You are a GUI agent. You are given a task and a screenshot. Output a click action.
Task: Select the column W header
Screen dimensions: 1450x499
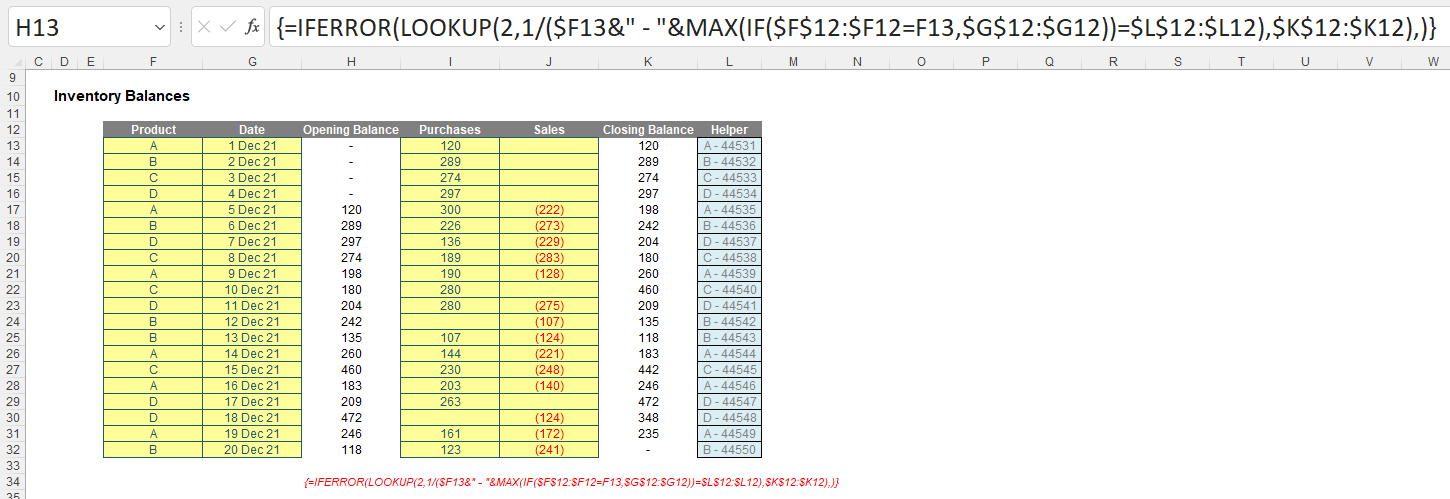1433,62
